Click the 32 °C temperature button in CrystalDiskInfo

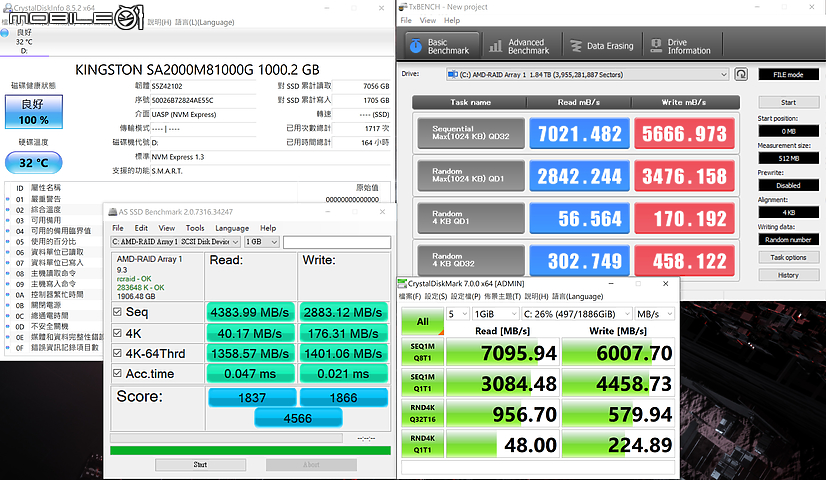[34, 163]
